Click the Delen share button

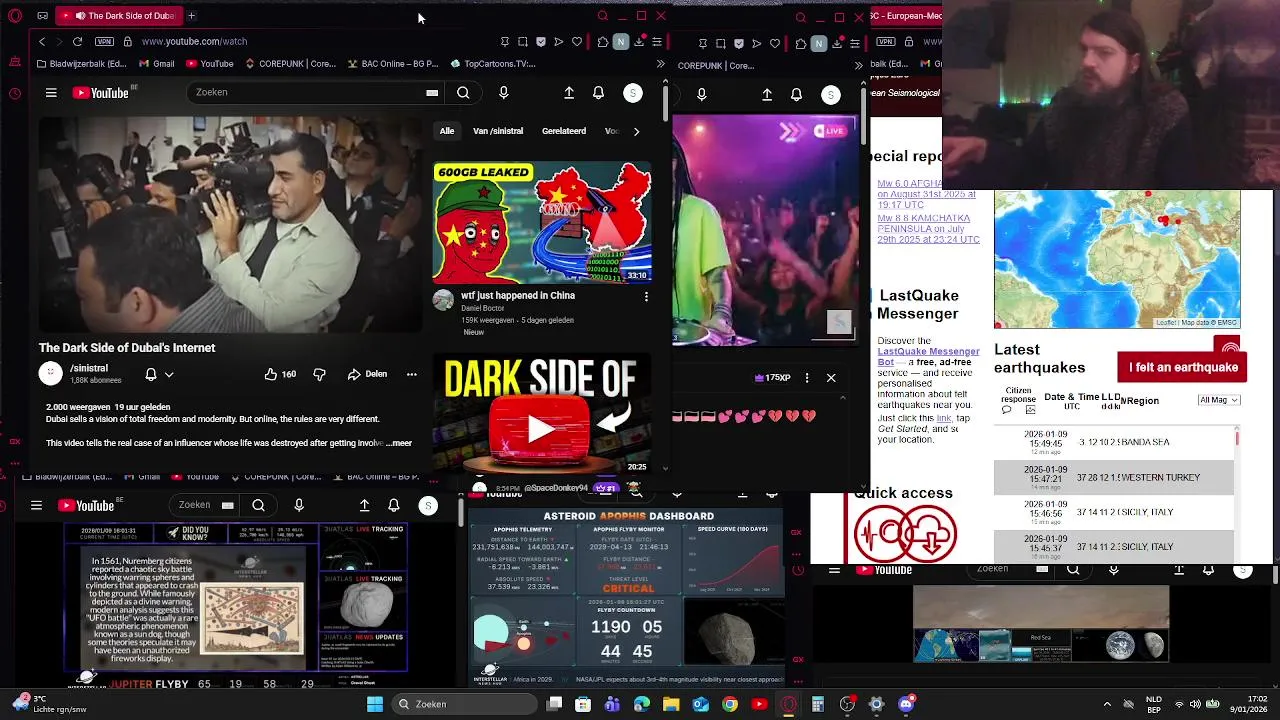pos(367,374)
